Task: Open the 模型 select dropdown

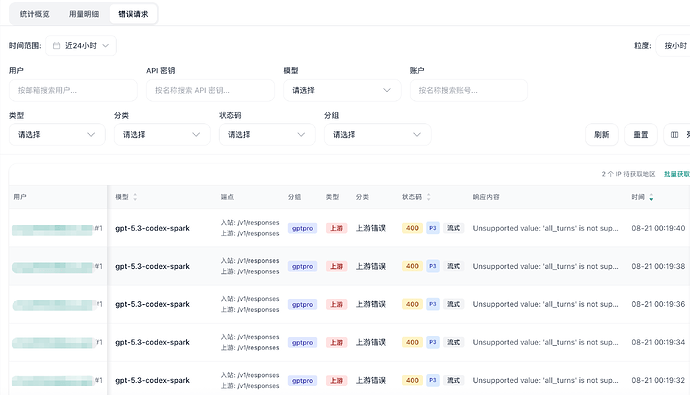Action: 342,91
